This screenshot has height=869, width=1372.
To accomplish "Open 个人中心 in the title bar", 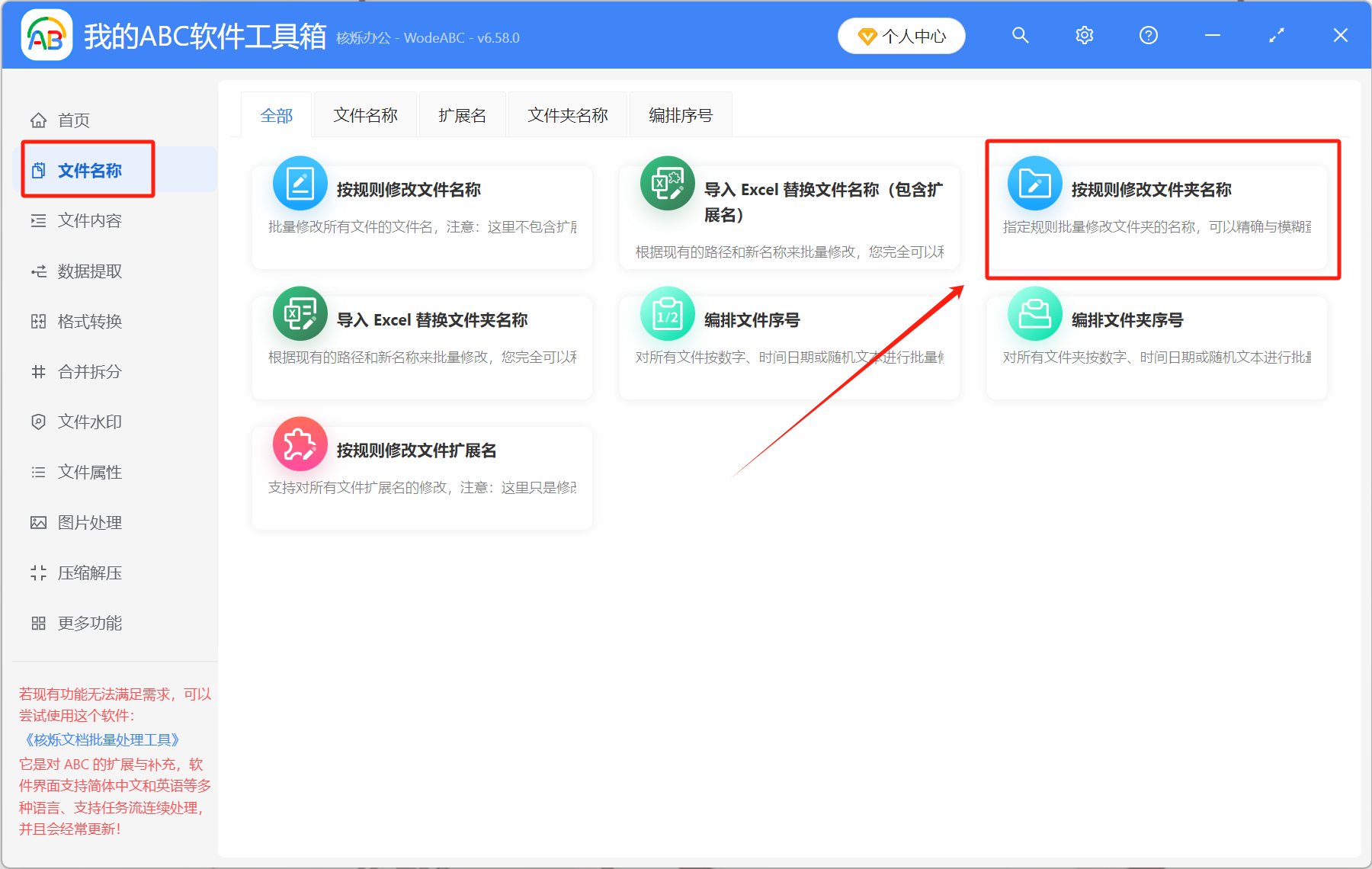I will tap(901, 35).
